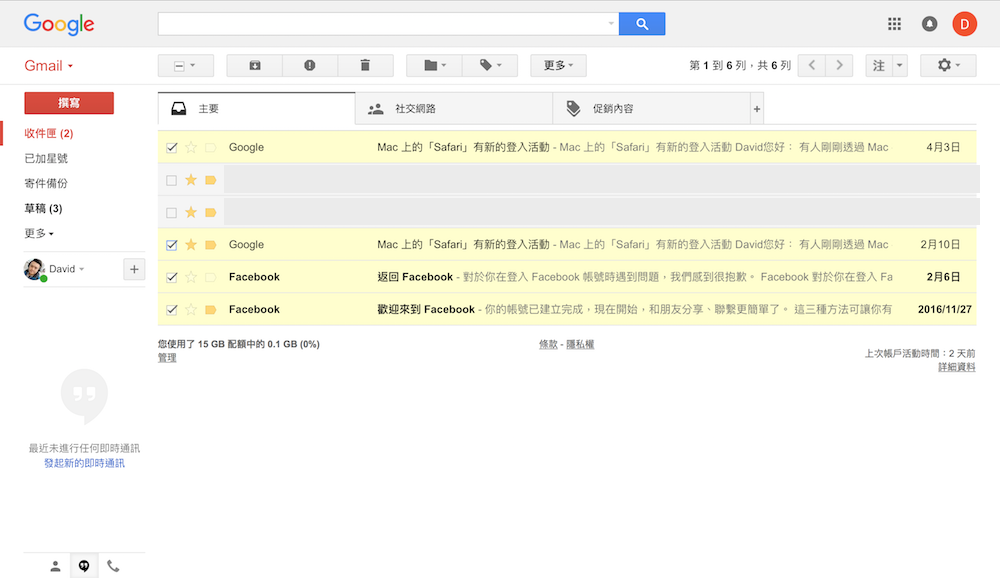1000x578 pixels.
Task: Open the labels tag dropdown
Action: 490,66
